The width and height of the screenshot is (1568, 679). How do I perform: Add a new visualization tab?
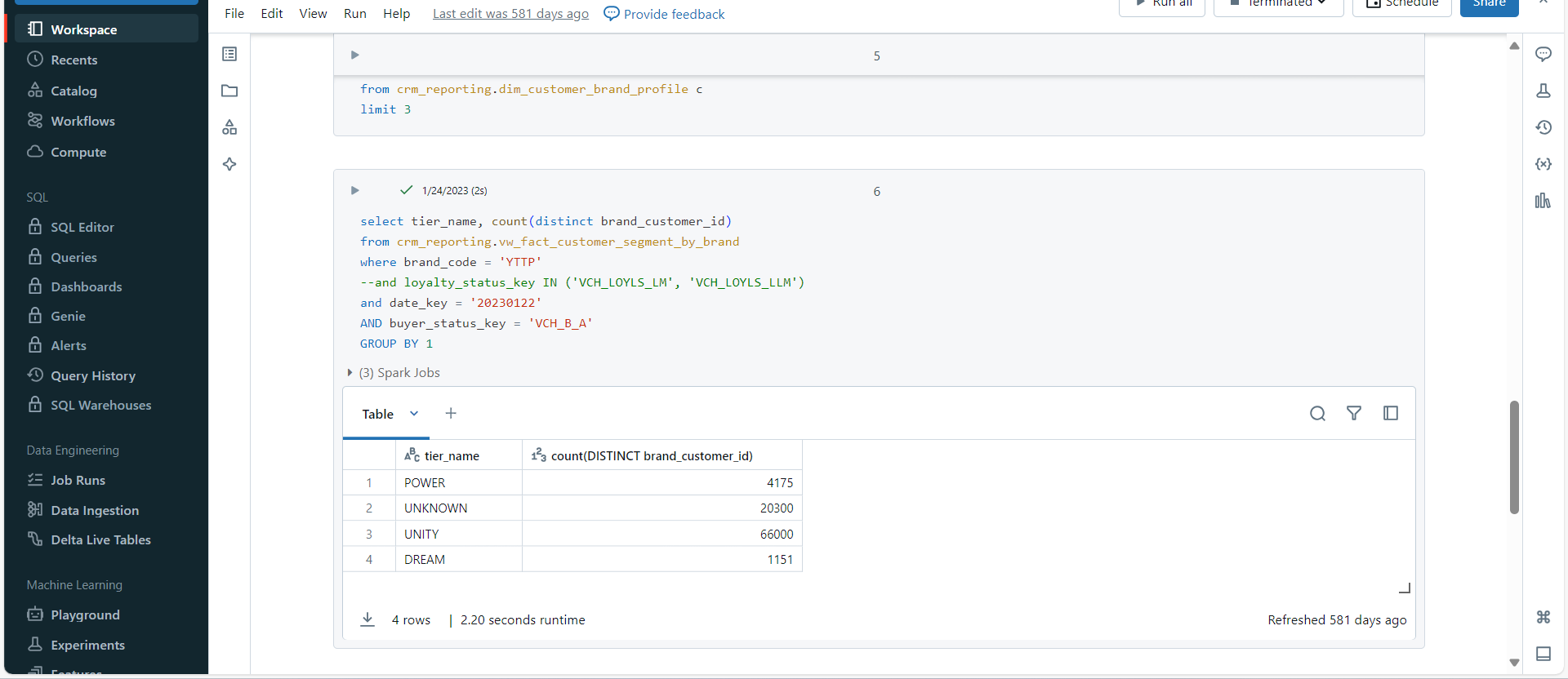click(x=451, y=414)
